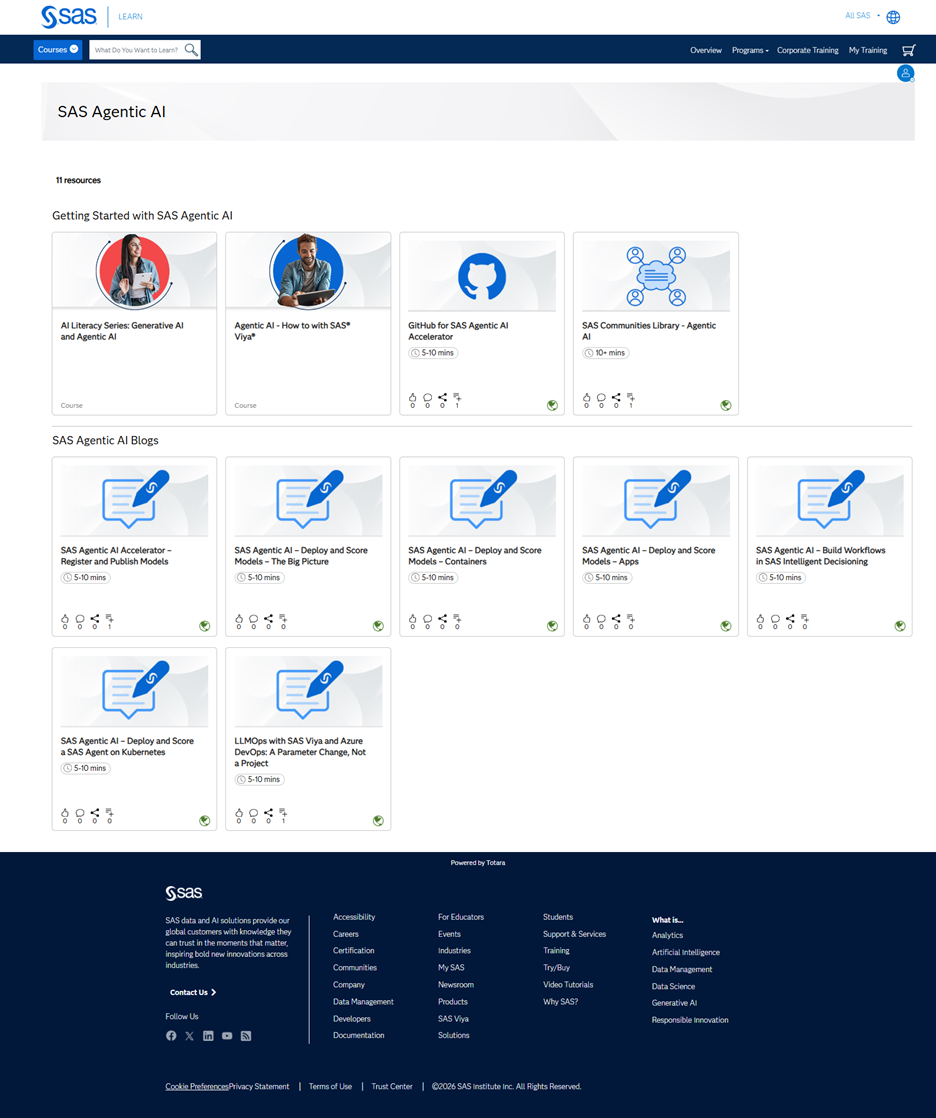This screenshot has height=1118, width=936.
Task: Share the Deploy and Score Models – Apps blog
Action: (x=616, y=619)
